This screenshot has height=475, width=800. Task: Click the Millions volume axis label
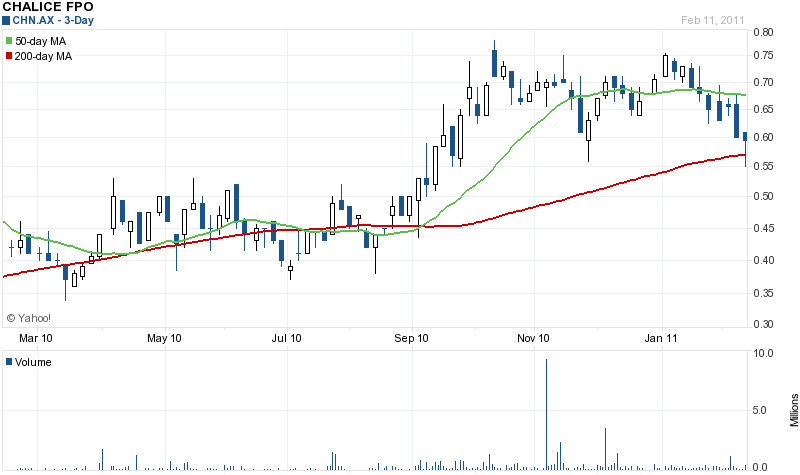coord(794,410)
